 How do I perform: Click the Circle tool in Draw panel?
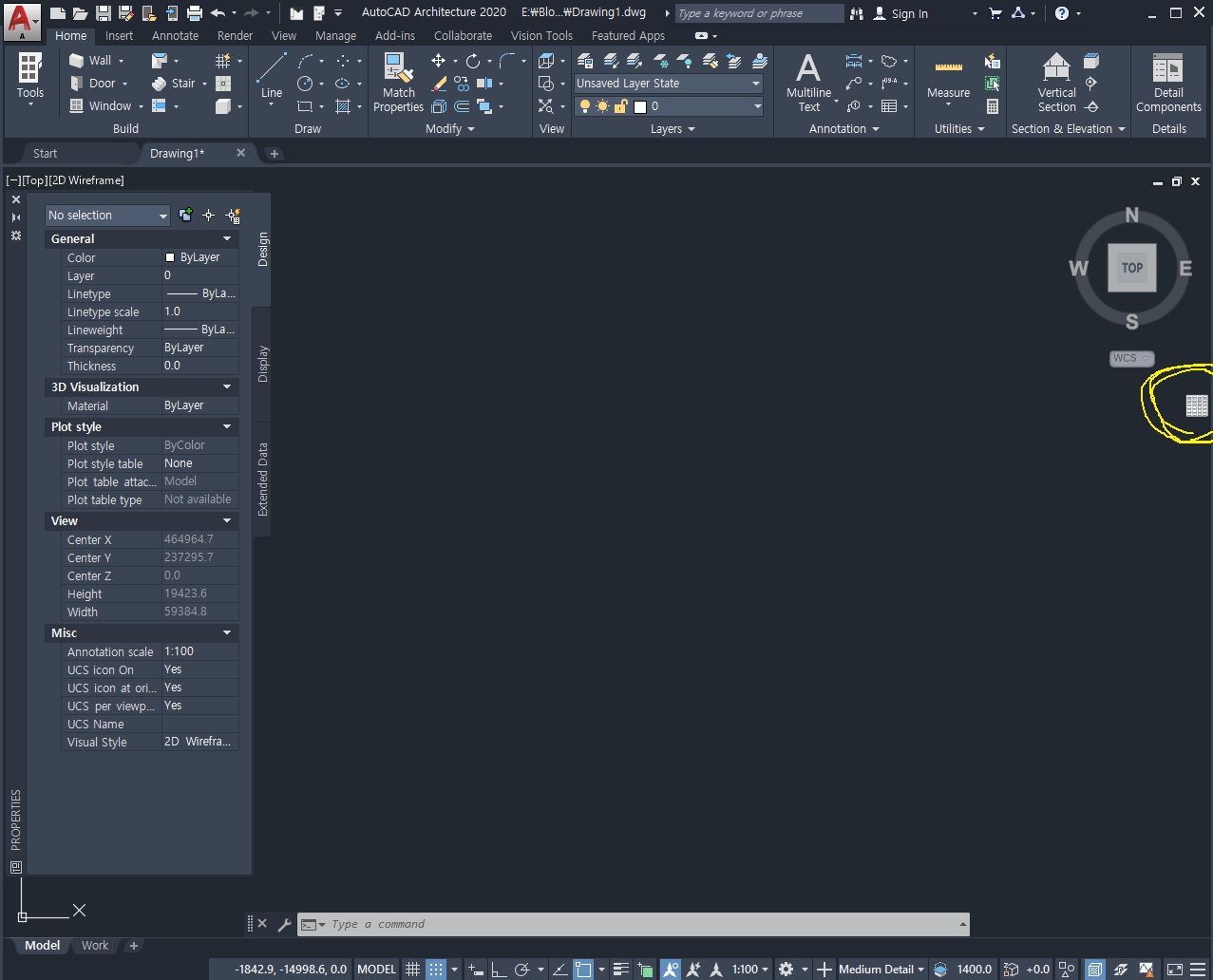(x=305, y=84)
